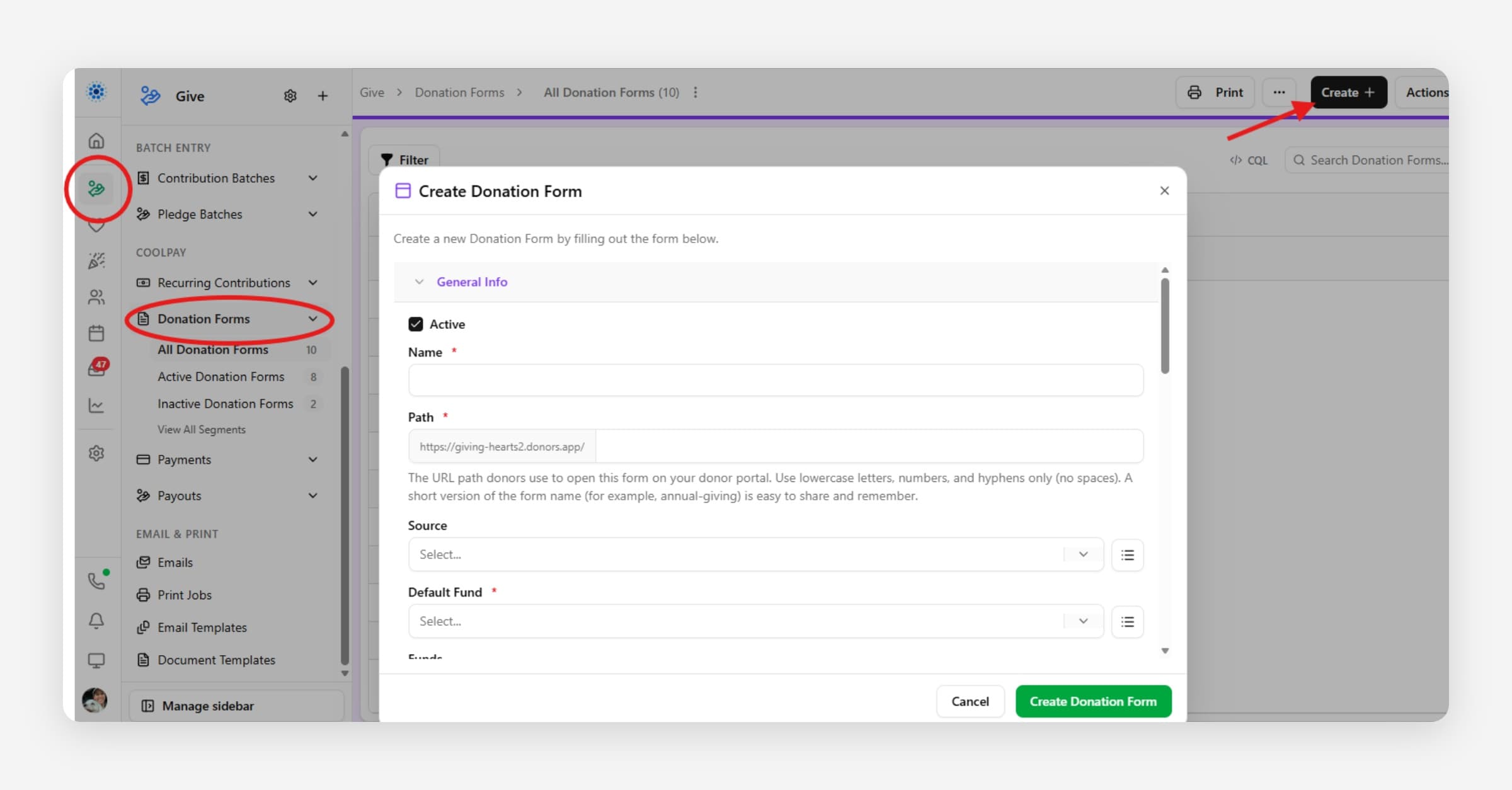
Task: Click the plus icon beside Give title
Action: tap(323, 96)
